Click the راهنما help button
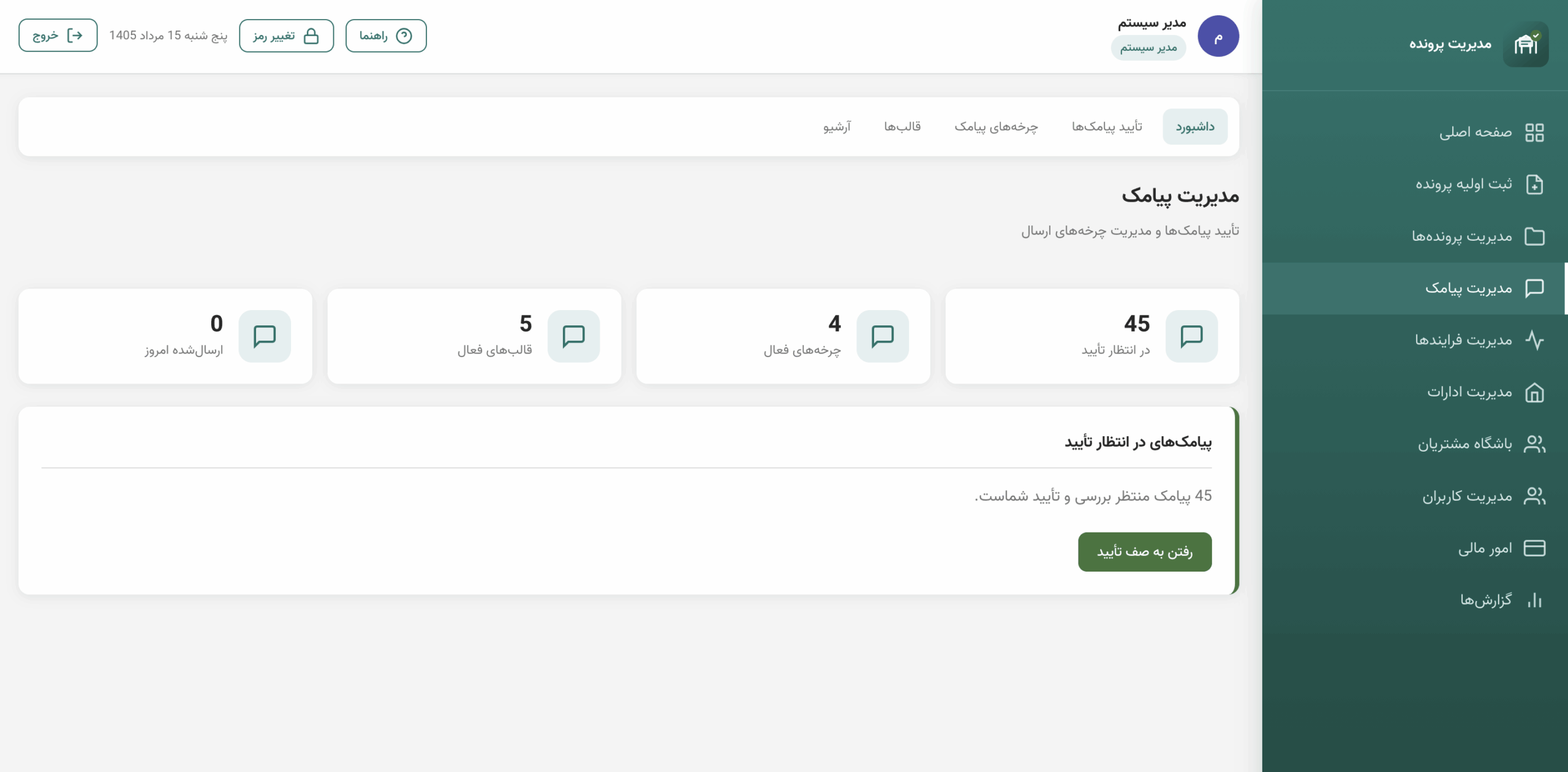This screenshot has width=1568, height=772. pyautogui.click(x=386, y=36)
